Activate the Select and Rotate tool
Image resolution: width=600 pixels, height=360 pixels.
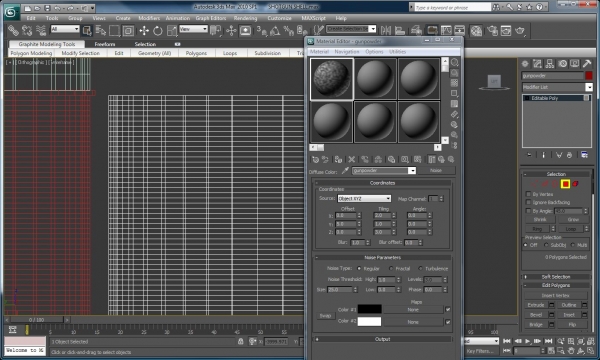point(158,31)
